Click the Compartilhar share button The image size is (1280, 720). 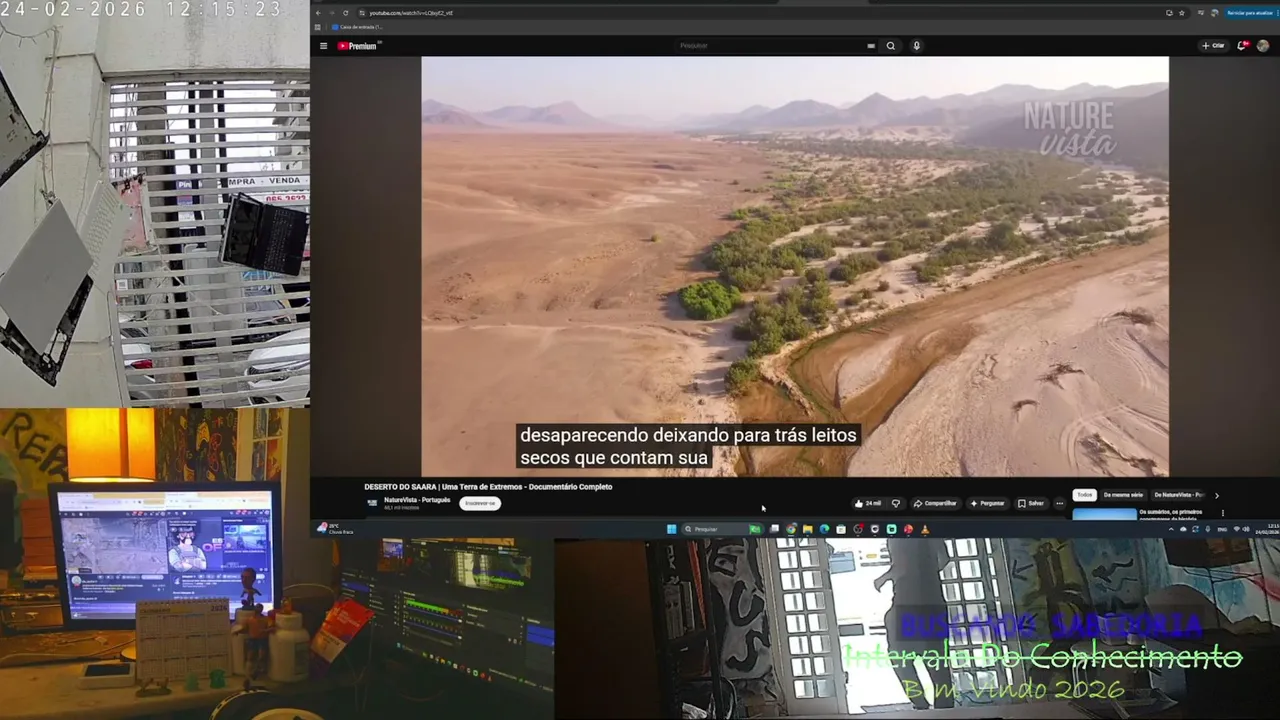[935, 503]
